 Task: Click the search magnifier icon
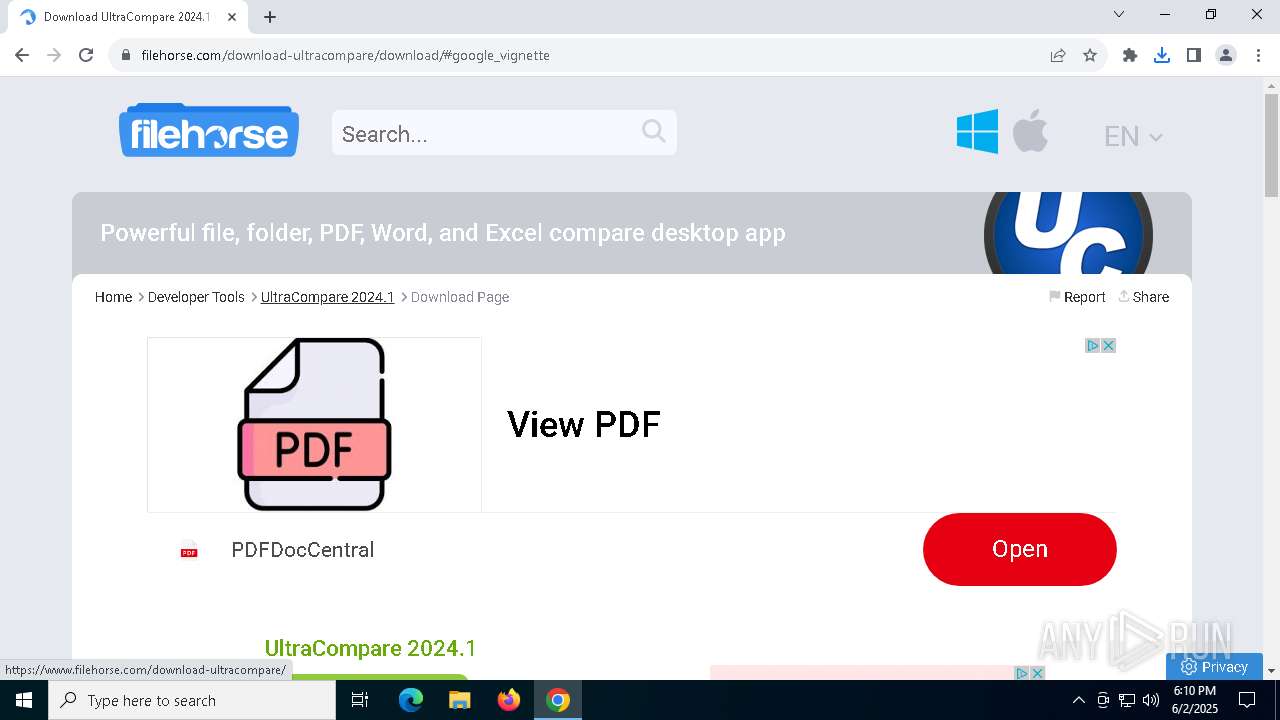pyautogui.click(x=654, y=131)
